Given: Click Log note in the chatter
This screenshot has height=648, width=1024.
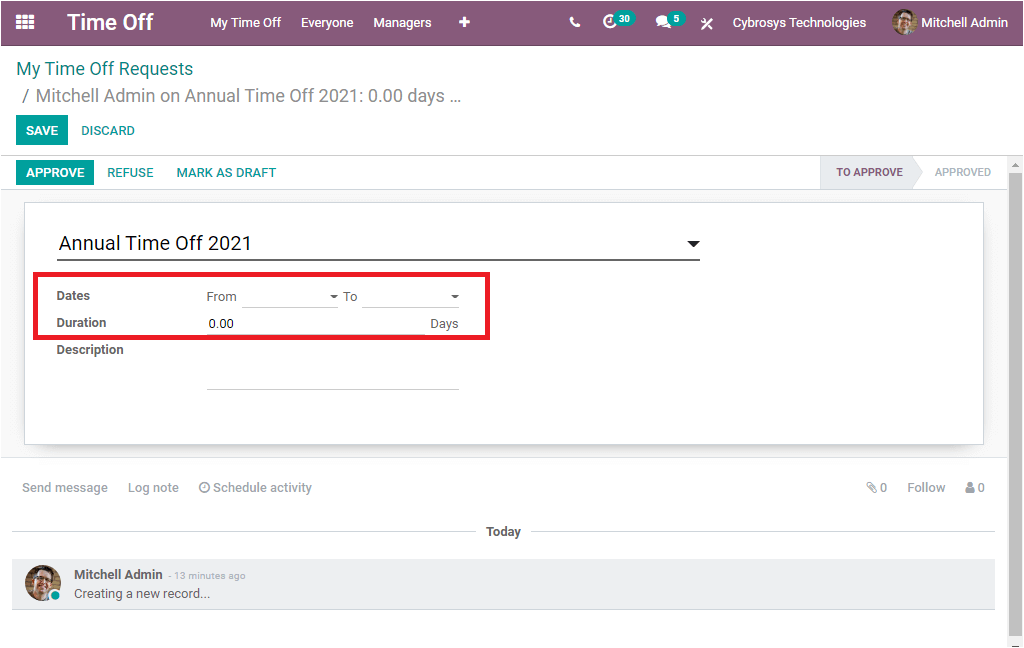Looking at the screenshot, I should pos(153,487).
